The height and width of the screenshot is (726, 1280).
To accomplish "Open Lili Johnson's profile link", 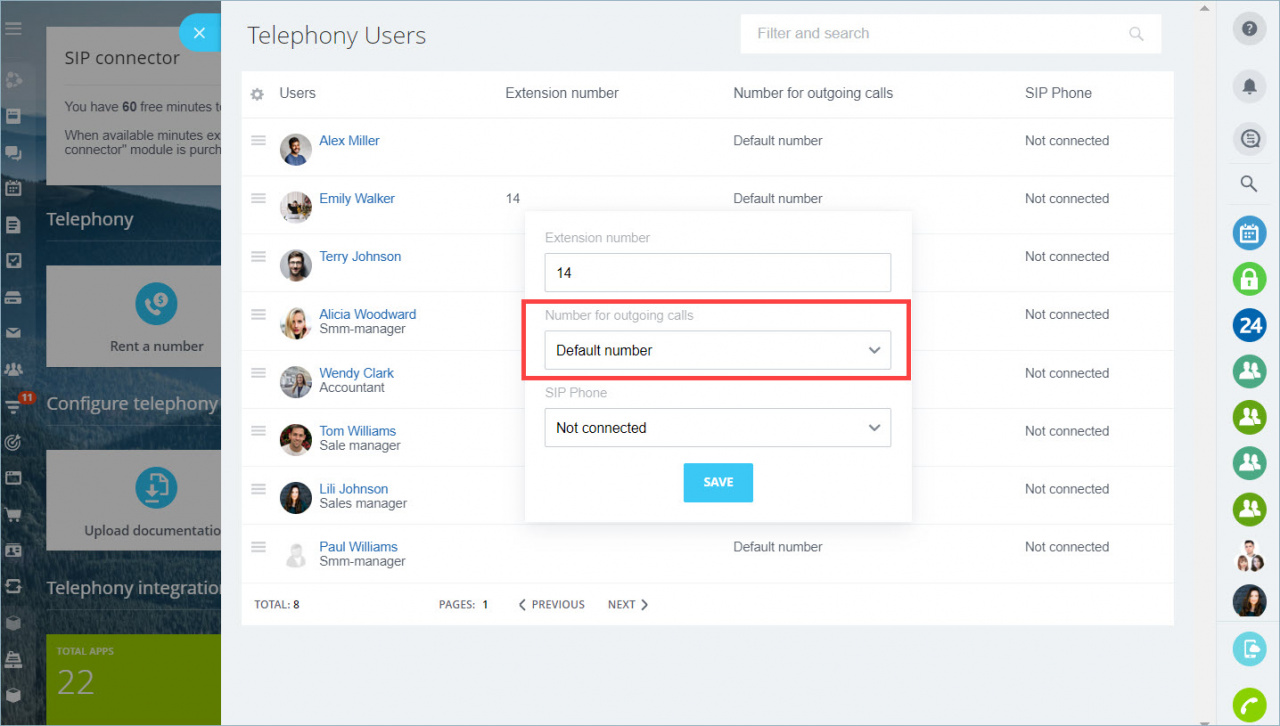I will (x=353, y=489).
